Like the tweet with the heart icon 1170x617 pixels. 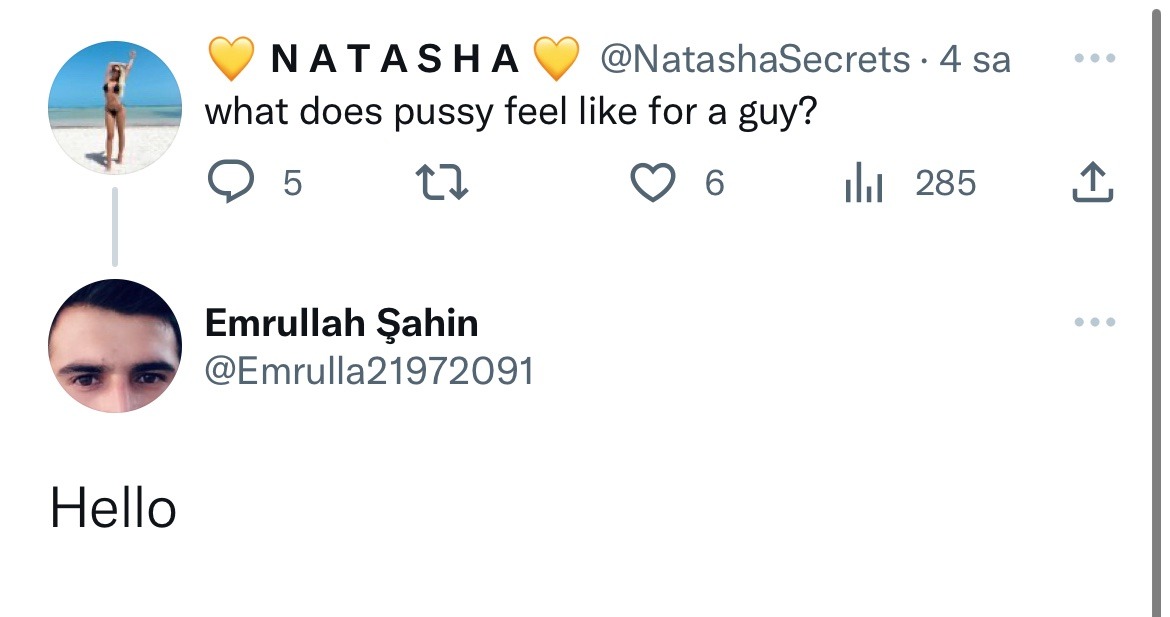(x=653, y=183)
